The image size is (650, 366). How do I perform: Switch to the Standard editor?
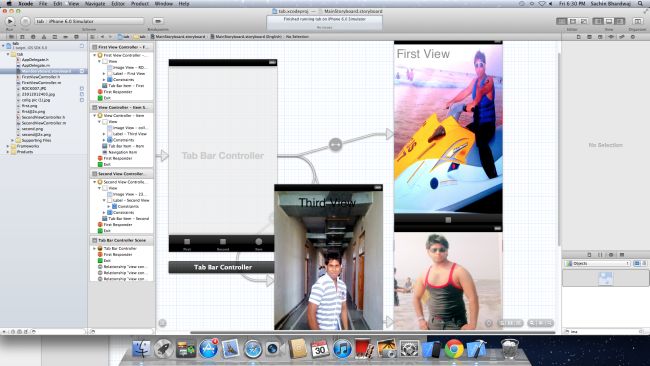click(x=562, y=21)
